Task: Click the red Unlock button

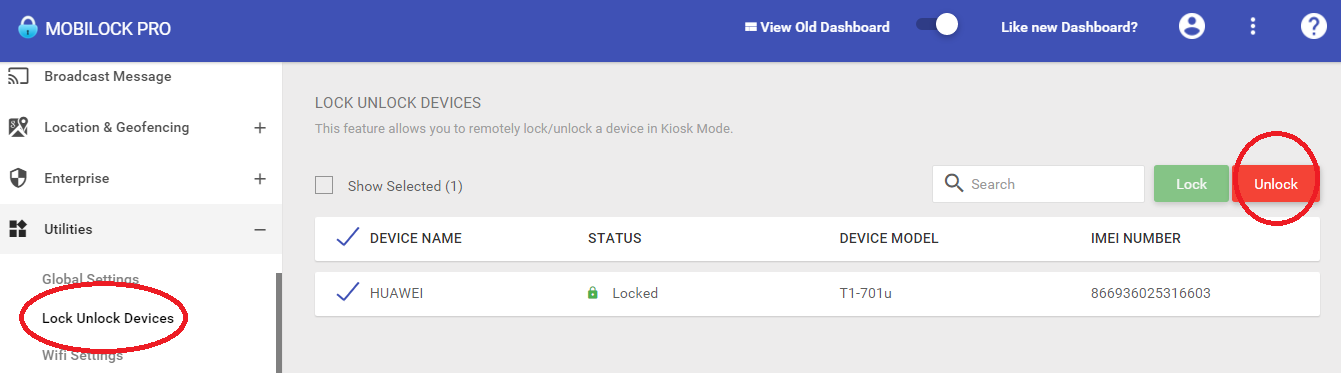Action: [x=1276, y=184]
